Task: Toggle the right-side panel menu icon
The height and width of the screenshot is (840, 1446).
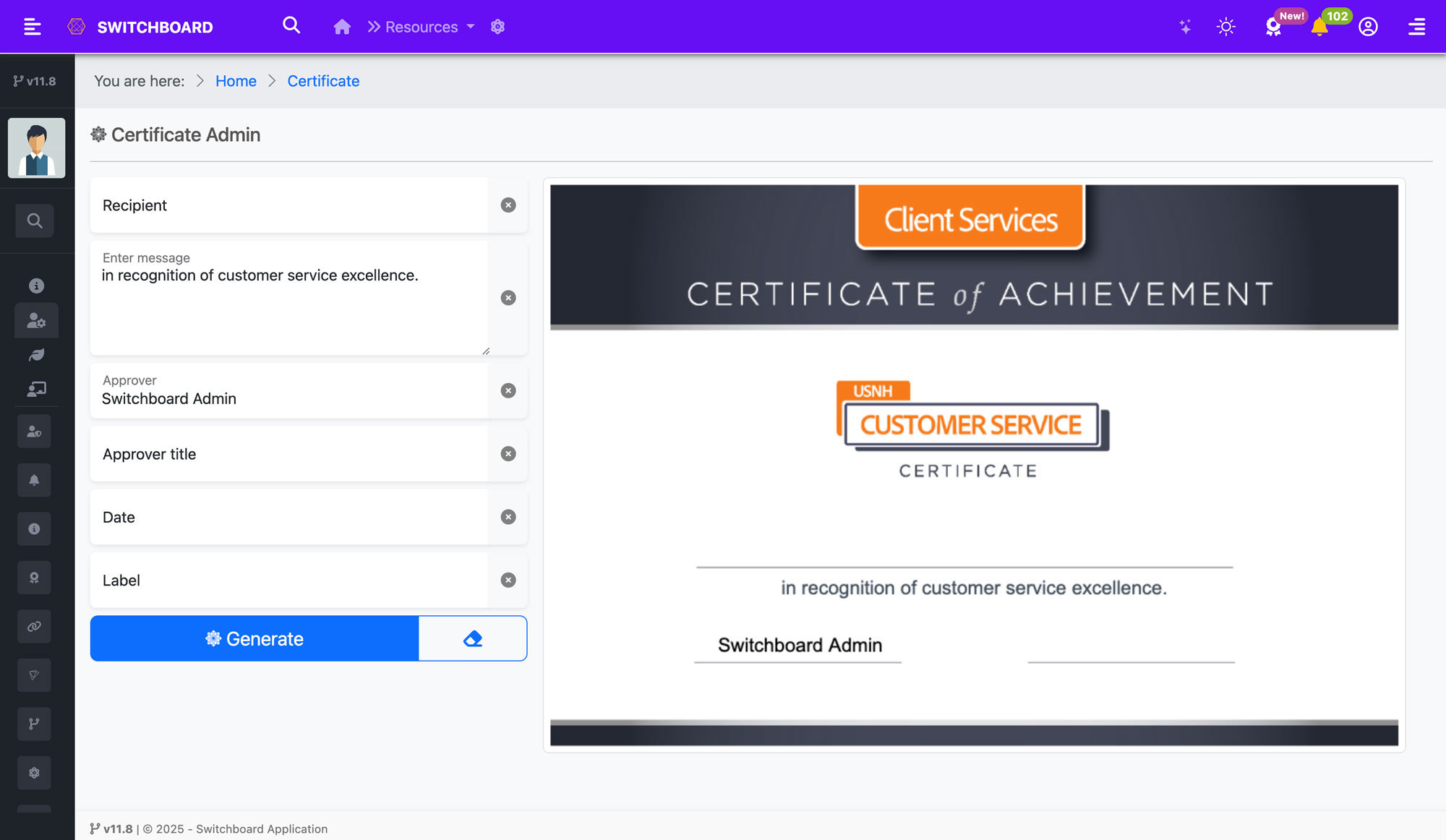Action: [x=1416, y=27]
